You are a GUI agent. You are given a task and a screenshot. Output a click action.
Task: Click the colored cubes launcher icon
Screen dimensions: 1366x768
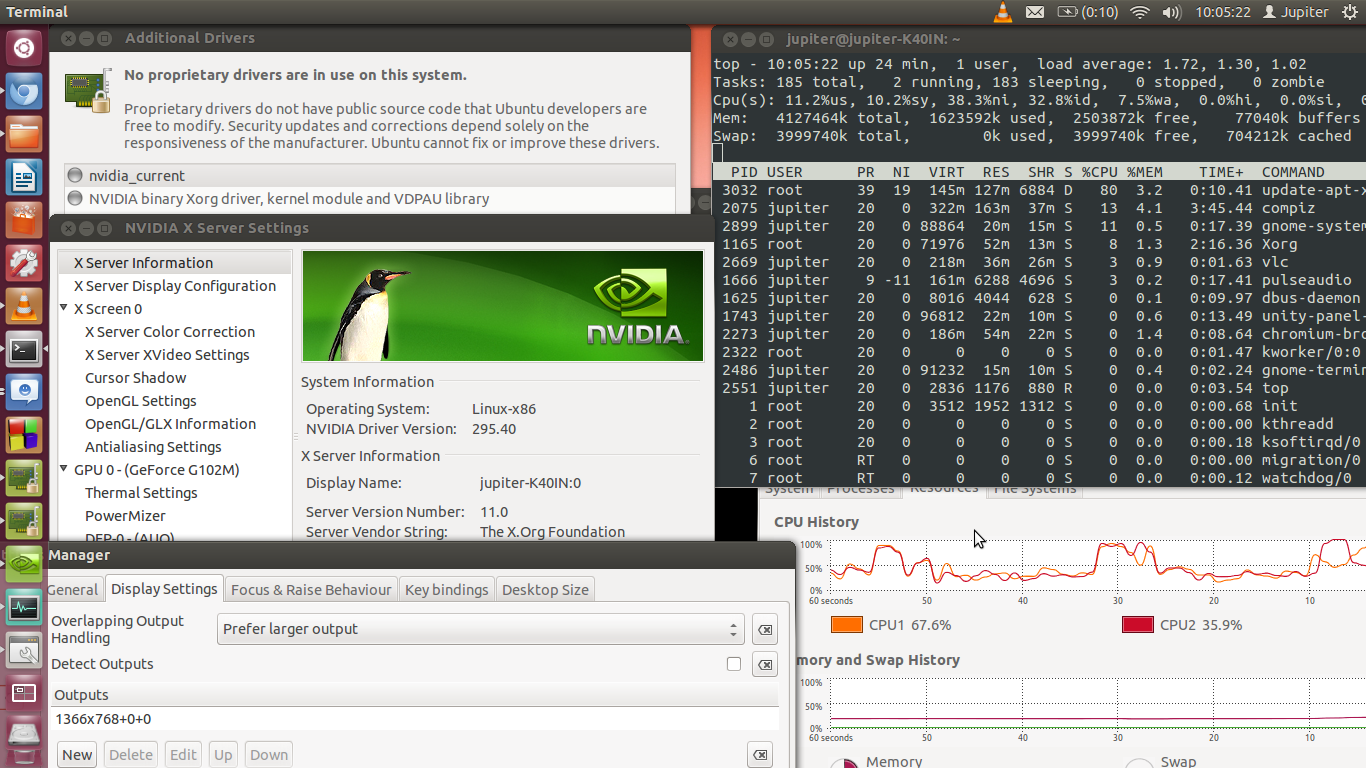point(24,436)
